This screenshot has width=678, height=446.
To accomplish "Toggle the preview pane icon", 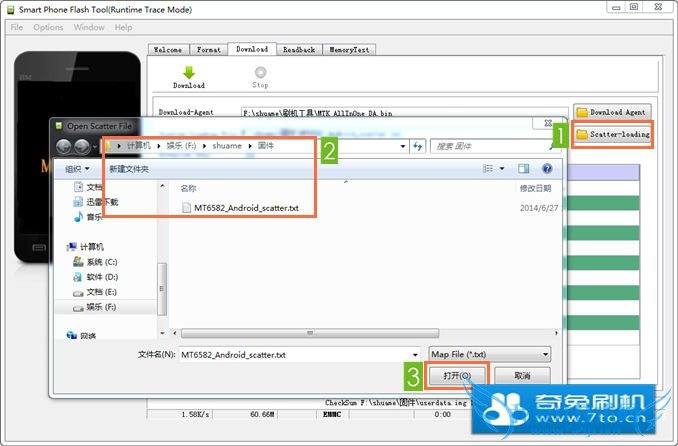I will [523, 168].
